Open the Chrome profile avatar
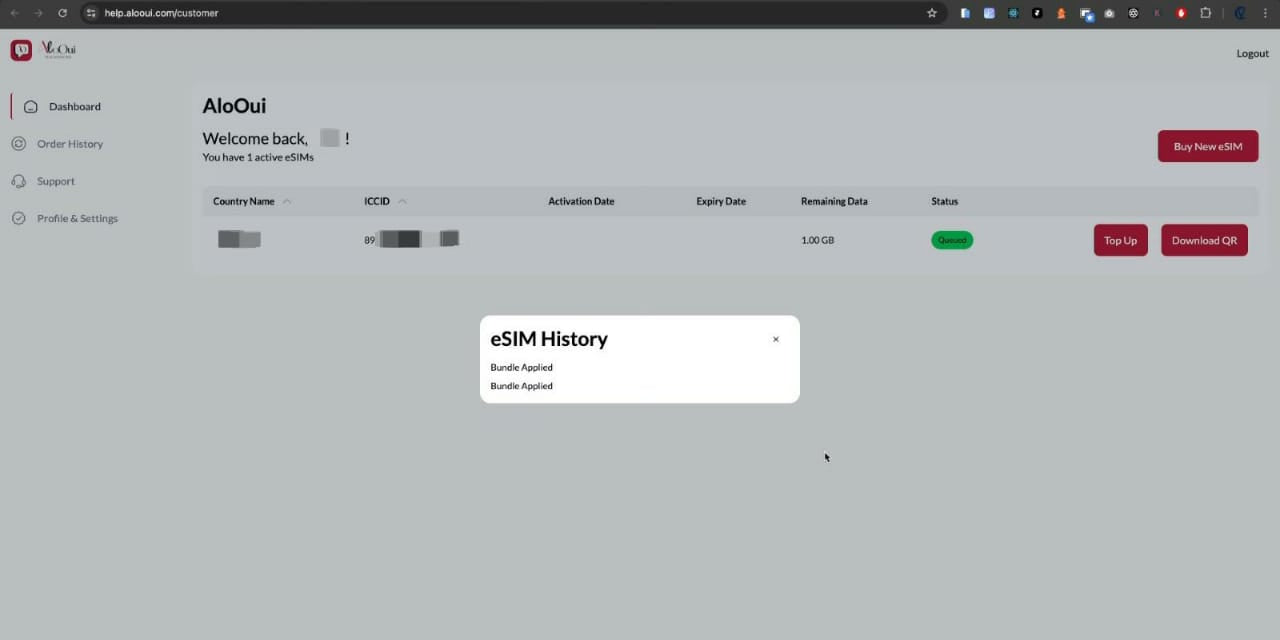Screen dimensions: 1280x640 tap(1240, 13)
